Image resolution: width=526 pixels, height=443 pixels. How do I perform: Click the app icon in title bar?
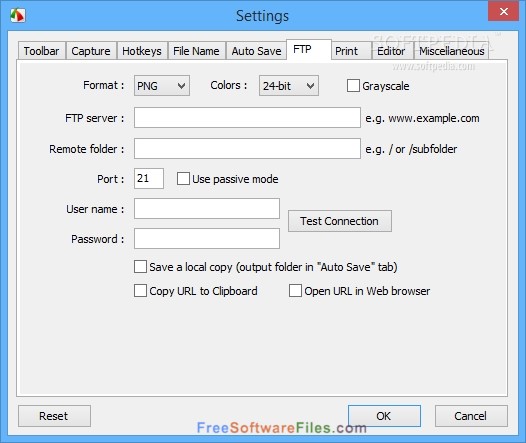17,15
